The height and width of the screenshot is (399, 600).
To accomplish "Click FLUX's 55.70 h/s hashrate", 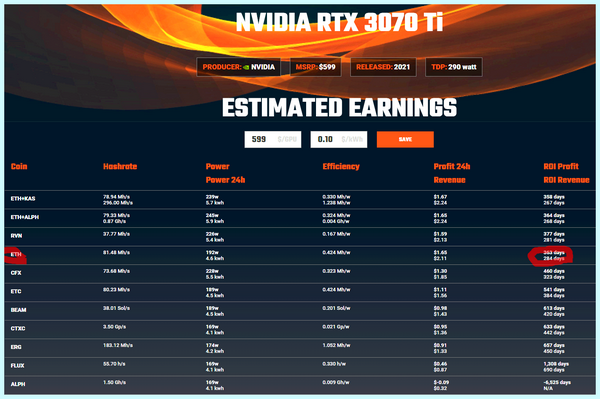I will 114,364.
